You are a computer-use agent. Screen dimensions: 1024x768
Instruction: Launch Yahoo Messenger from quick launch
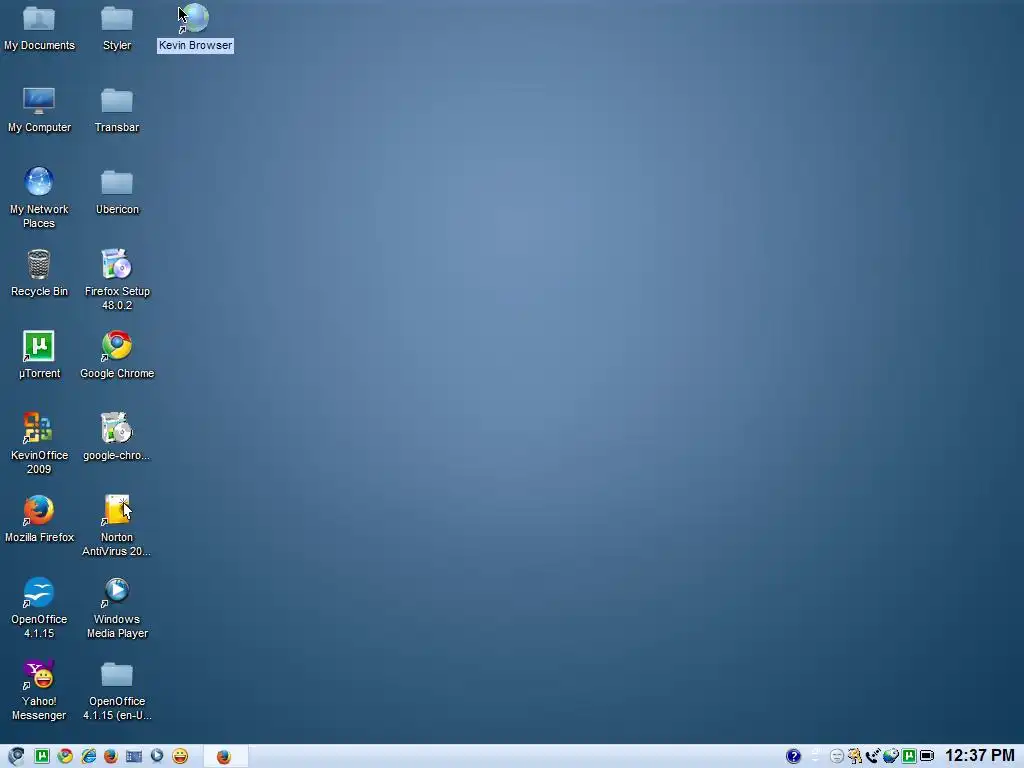tap(180, 756)
